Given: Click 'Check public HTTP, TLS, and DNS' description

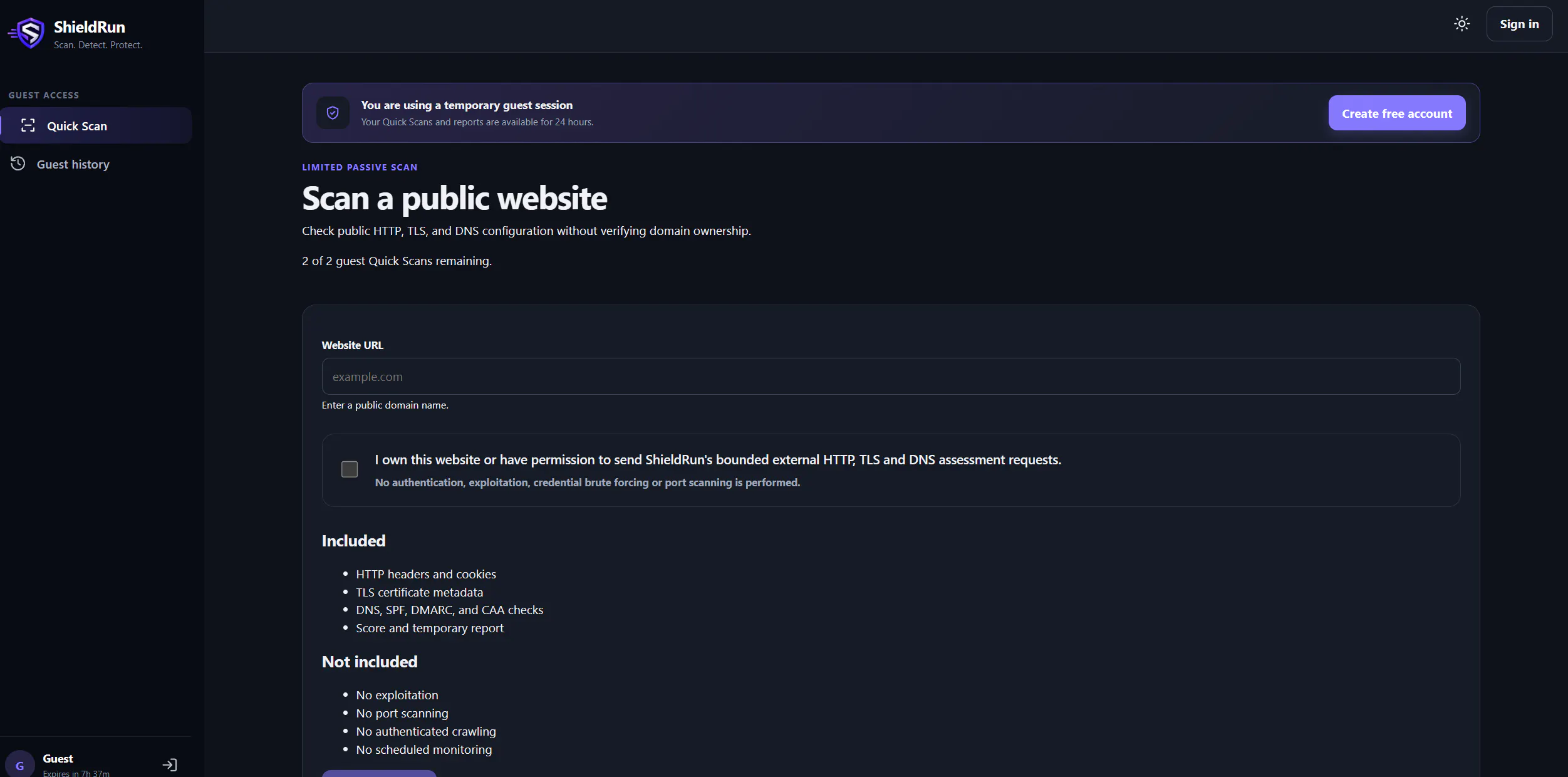Looking at the screenshot, I should [x=526, y=231].
